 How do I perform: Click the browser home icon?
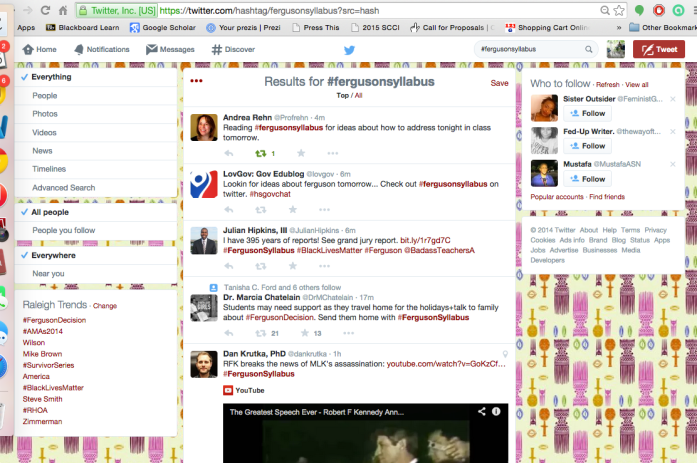click(63, 10)
